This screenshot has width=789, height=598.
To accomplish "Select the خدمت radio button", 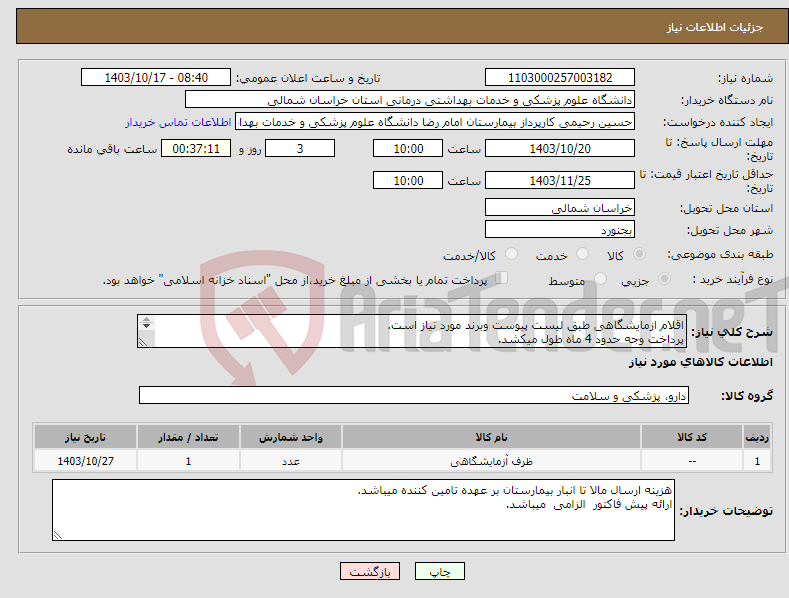I will [x=582, y=254].
